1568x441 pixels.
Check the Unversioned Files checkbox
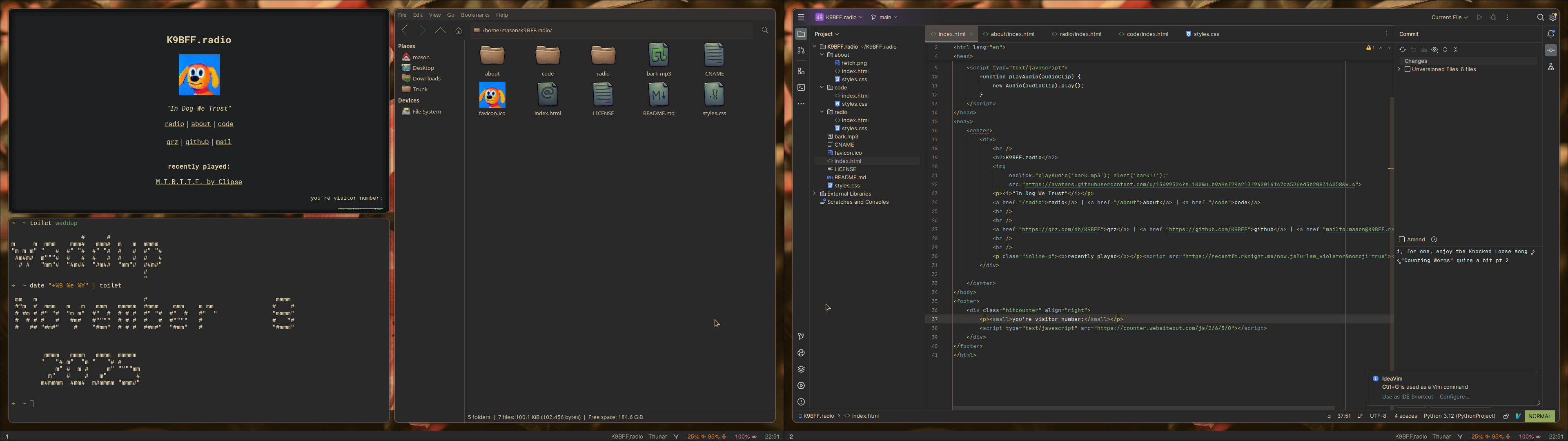point(1407,69)
